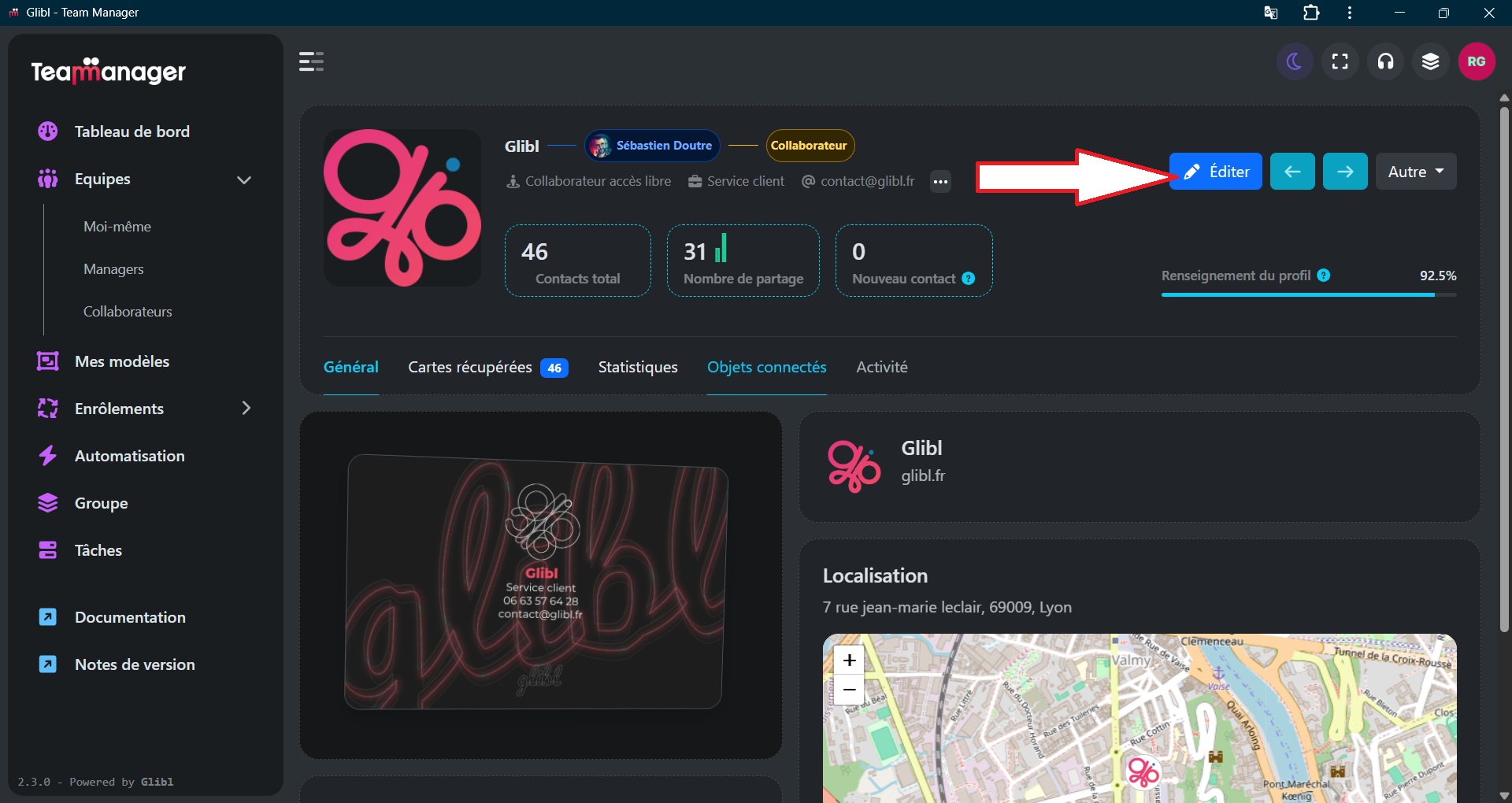Open the RG user avatar menu
The width and height of the screenshot is (1512, 803).
pos(1476,61)
